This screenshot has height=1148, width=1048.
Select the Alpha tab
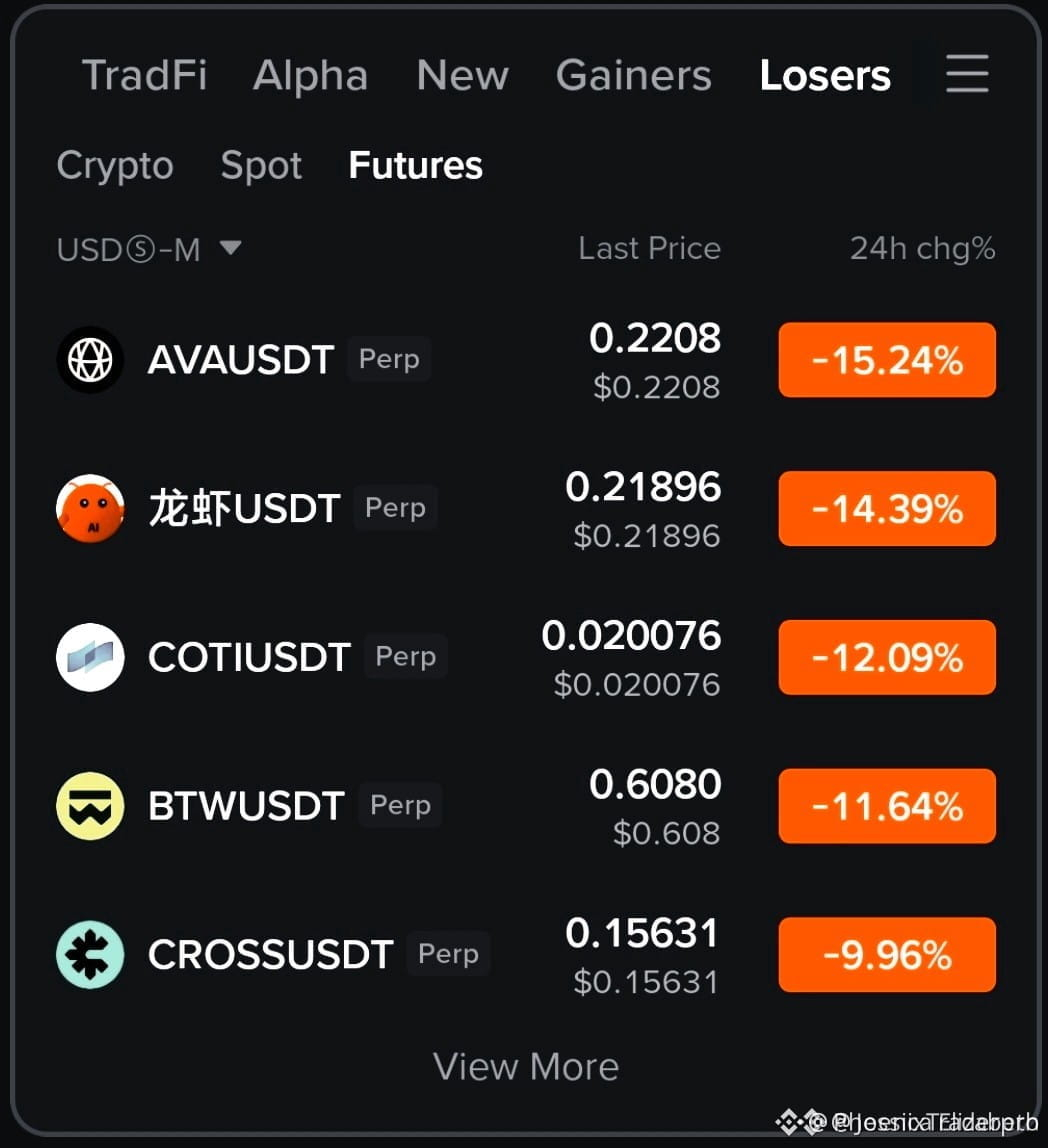click(311, 75)
